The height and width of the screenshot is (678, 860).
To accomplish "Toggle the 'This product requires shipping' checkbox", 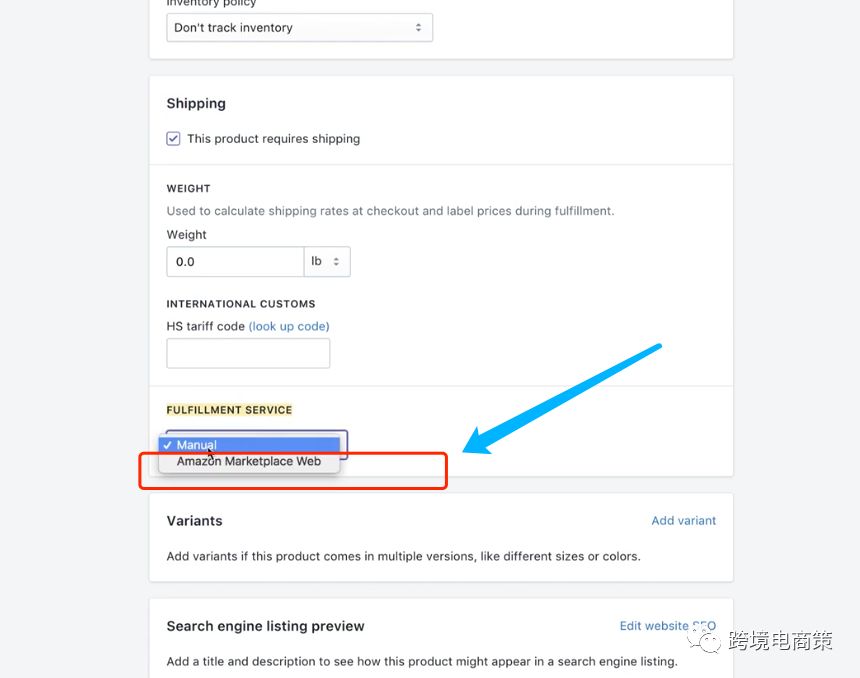I will coord(174,139).
